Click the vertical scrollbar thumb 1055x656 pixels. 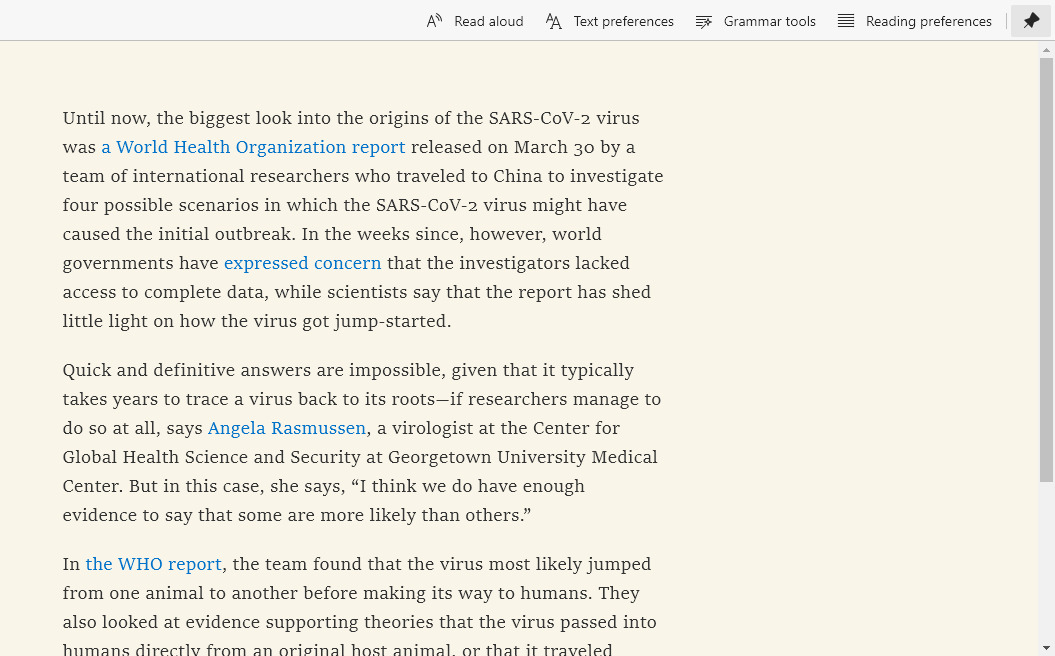[1046, 270]
